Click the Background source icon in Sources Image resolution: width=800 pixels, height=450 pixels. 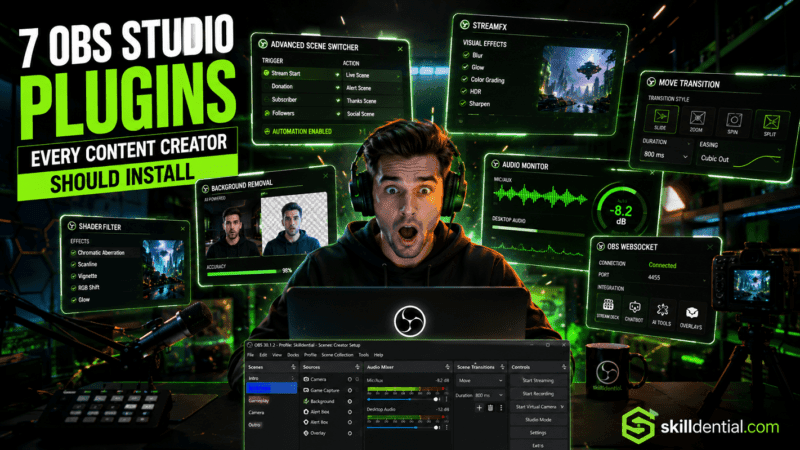pos(306,401)
